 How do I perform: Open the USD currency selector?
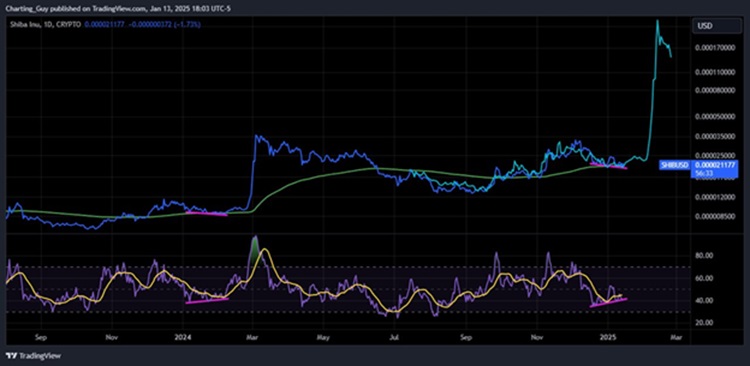pyautogui.click(x=716, y=26)
